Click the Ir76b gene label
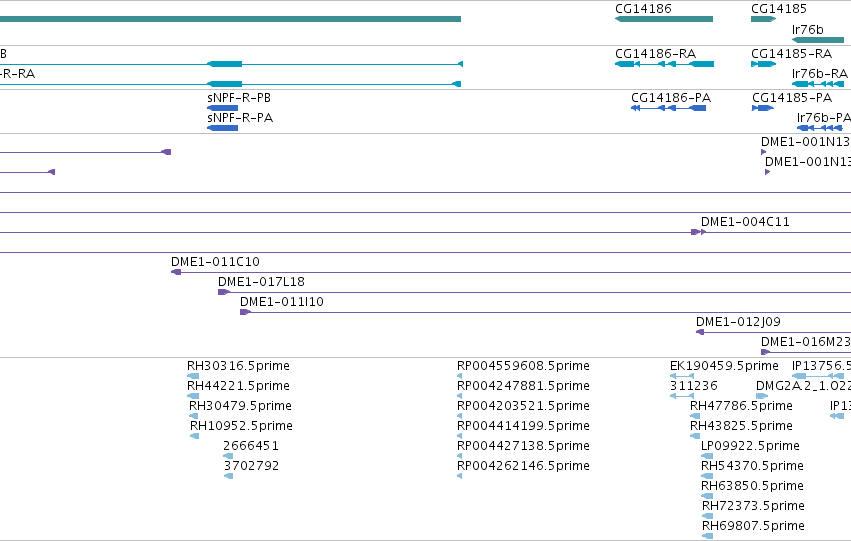Viewport: 851px width, 541px height. 807,29
